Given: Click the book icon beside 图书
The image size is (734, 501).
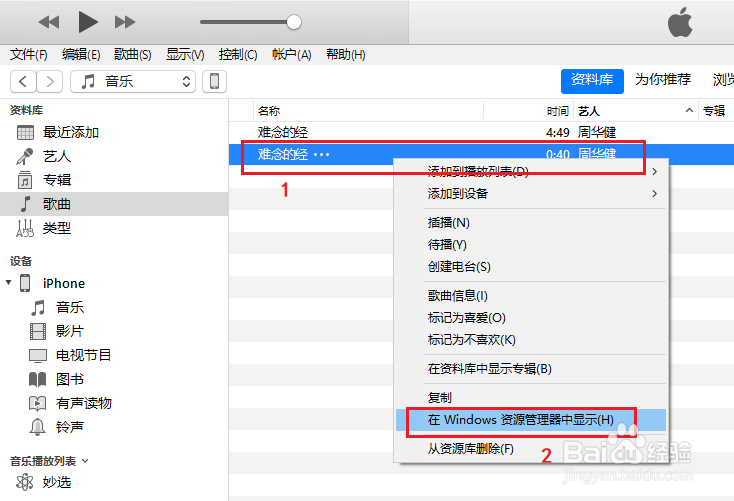Looking at the screenshot, I should [x=37, y=379].
